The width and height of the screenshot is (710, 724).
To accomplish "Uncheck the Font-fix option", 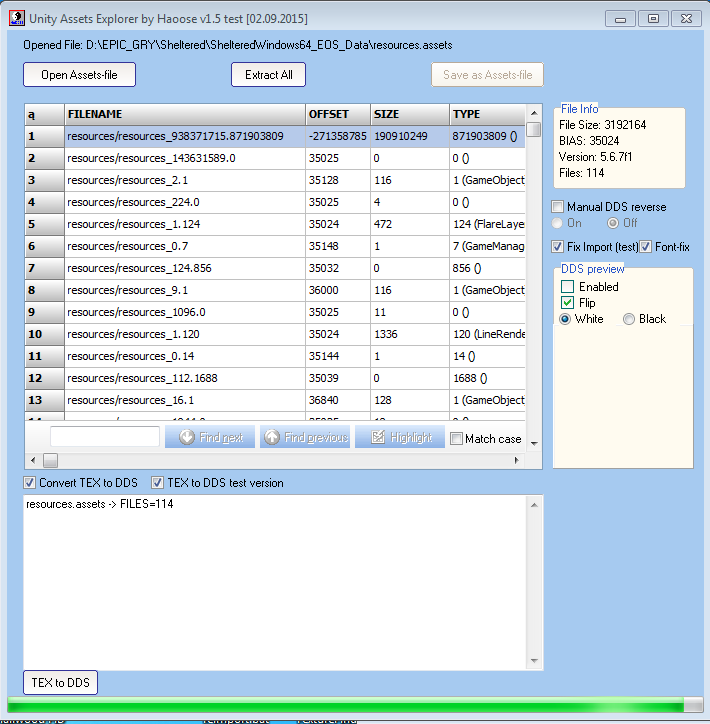I will pos(646,247).
